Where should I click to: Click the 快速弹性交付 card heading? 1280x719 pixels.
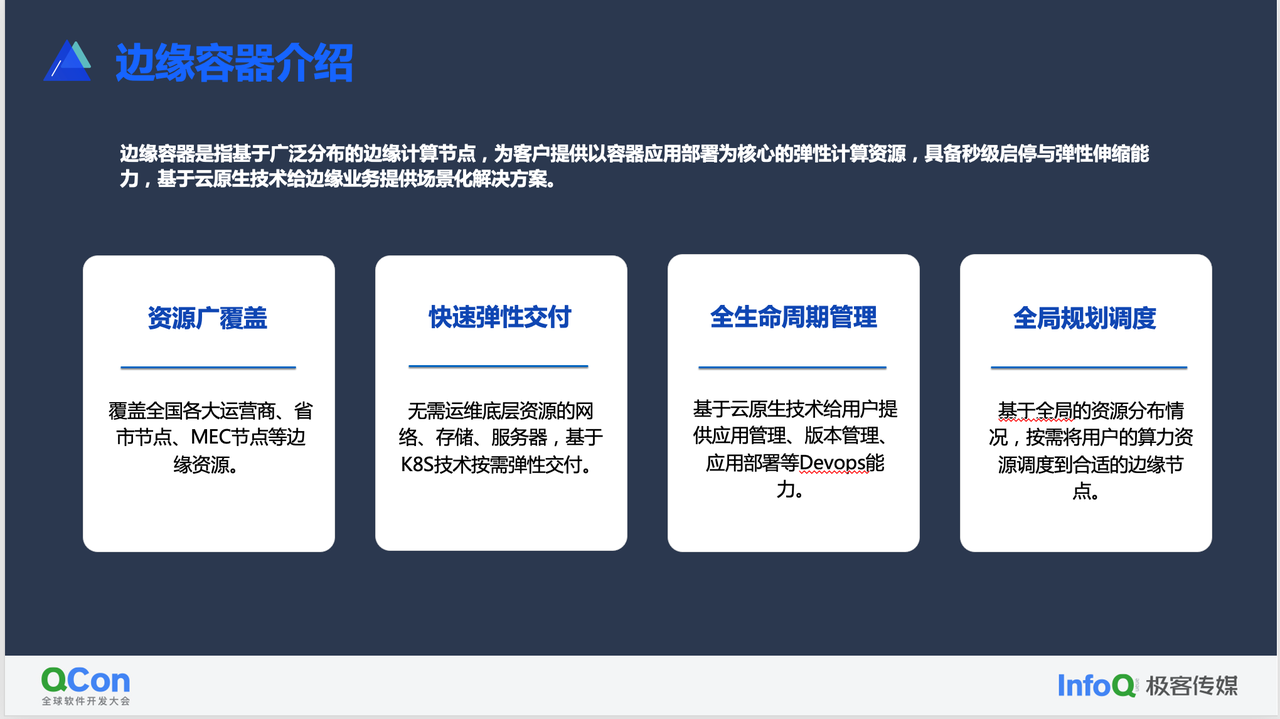point(500,317)
